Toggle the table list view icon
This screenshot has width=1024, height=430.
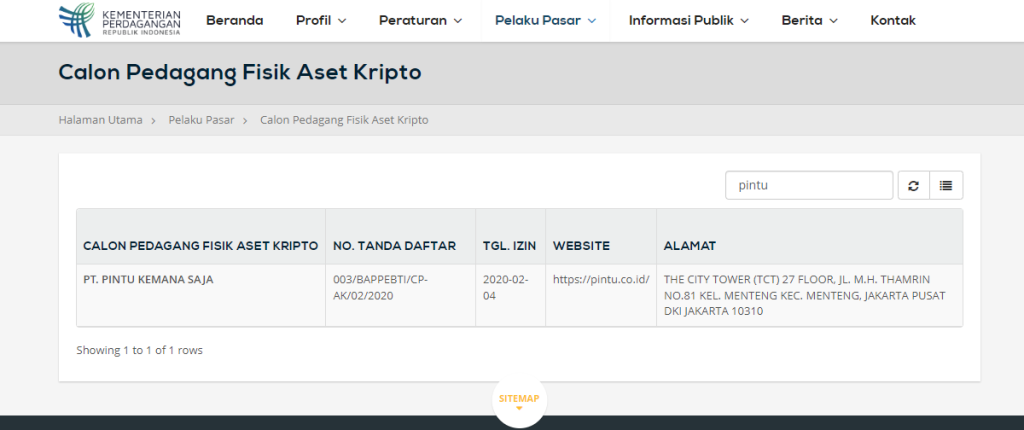946,185
